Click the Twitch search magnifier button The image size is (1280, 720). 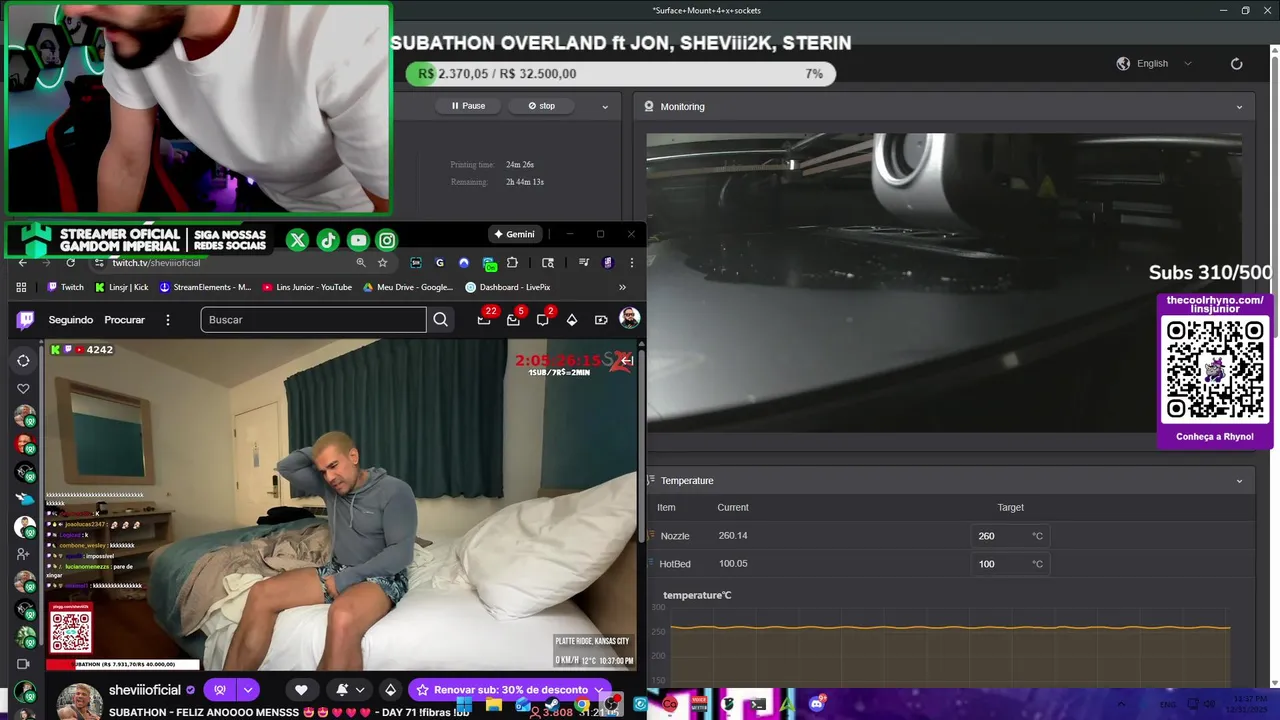click(440, 320)
